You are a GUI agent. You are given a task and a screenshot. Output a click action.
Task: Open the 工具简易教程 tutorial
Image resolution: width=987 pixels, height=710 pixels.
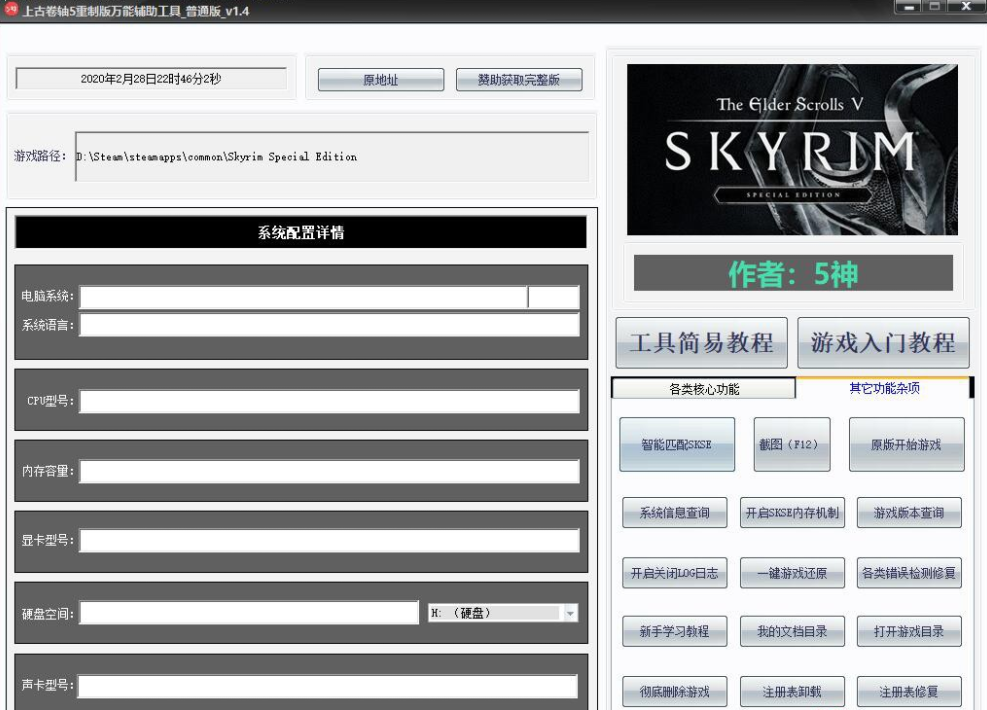click(701, 342)
